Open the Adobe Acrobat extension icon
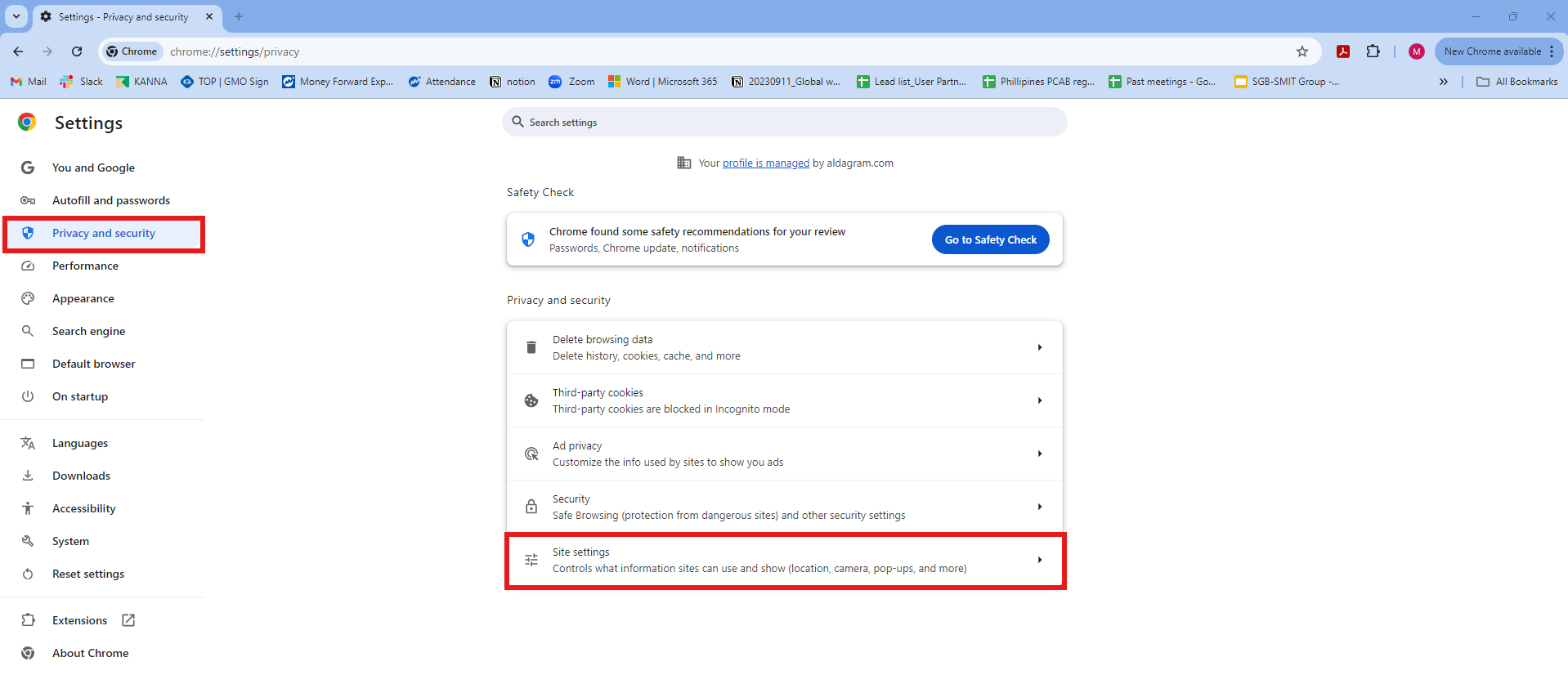 tap(1342, 51)
